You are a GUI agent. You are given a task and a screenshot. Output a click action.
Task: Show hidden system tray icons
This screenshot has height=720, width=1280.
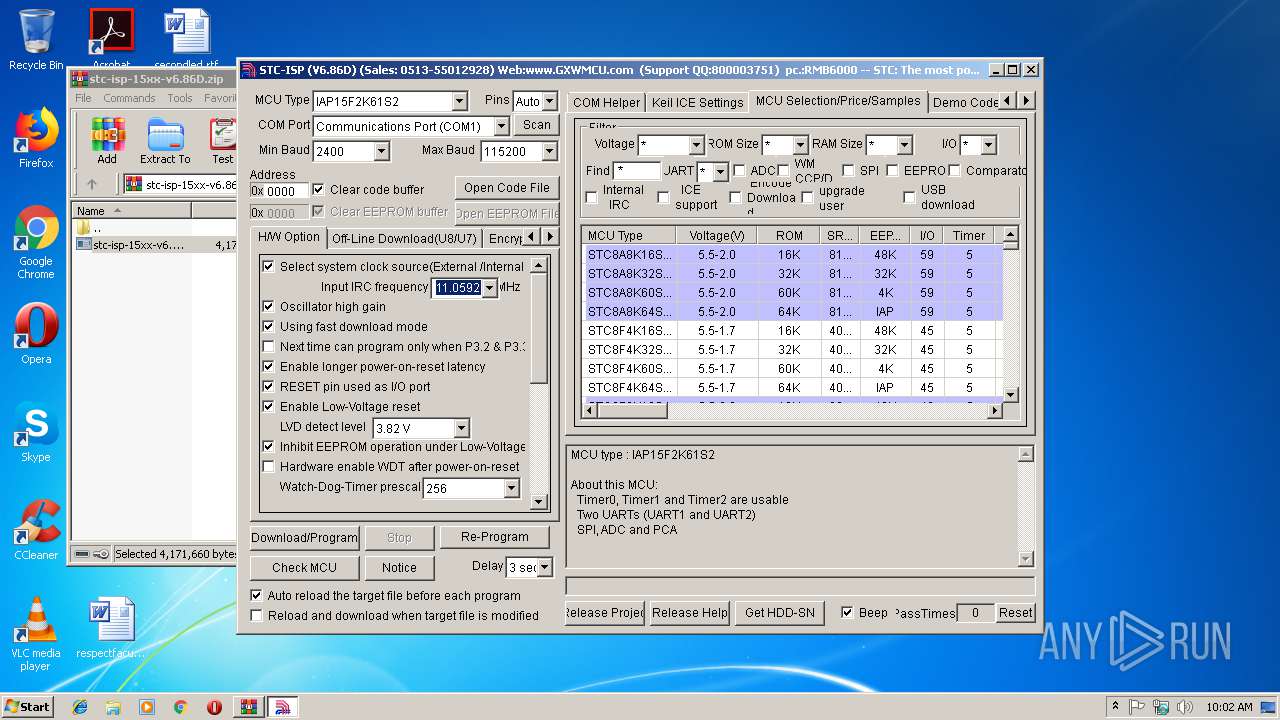[1116, 707]
